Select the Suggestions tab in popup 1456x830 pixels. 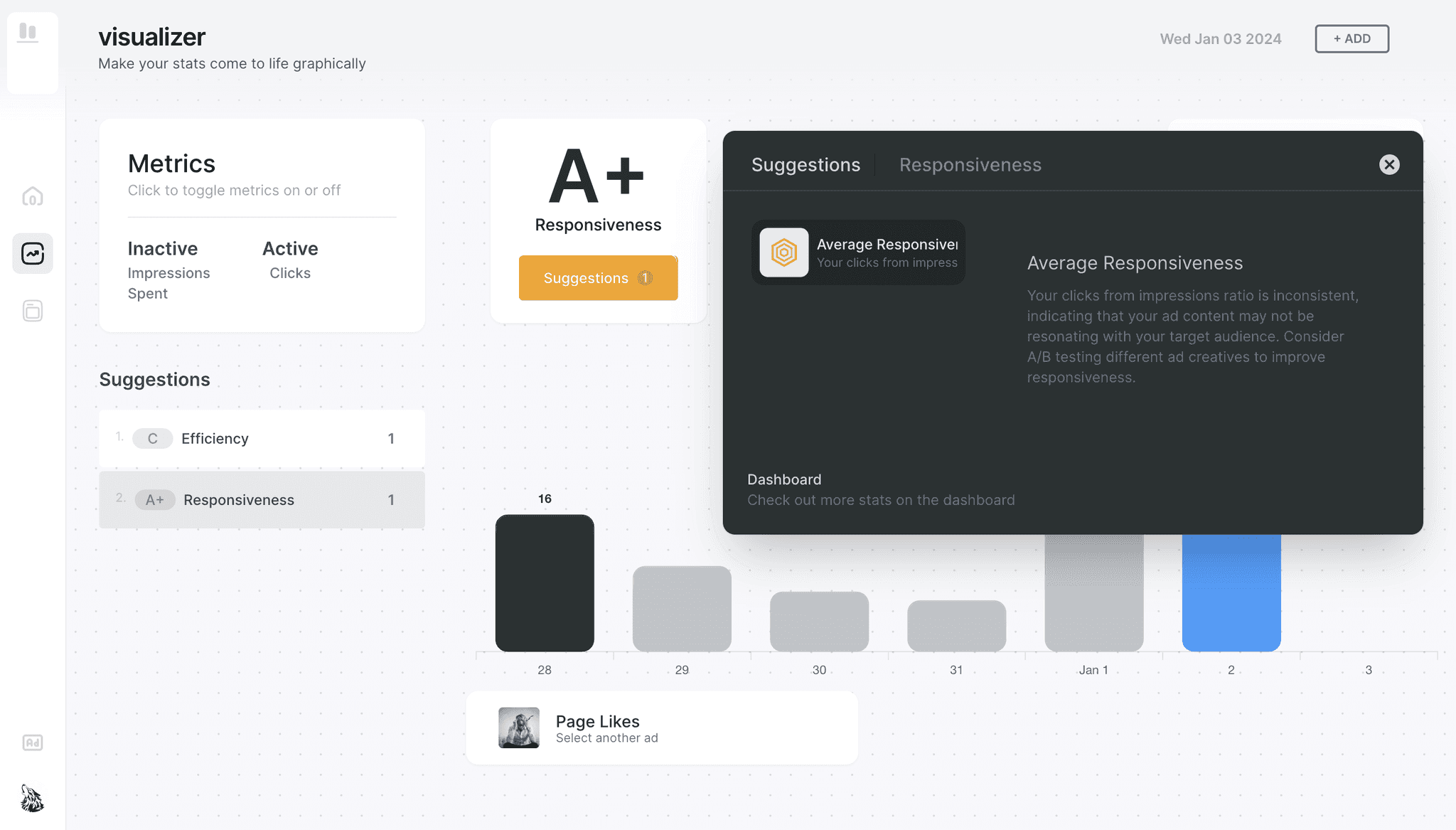pyautogui.click(x=805, y=165)
